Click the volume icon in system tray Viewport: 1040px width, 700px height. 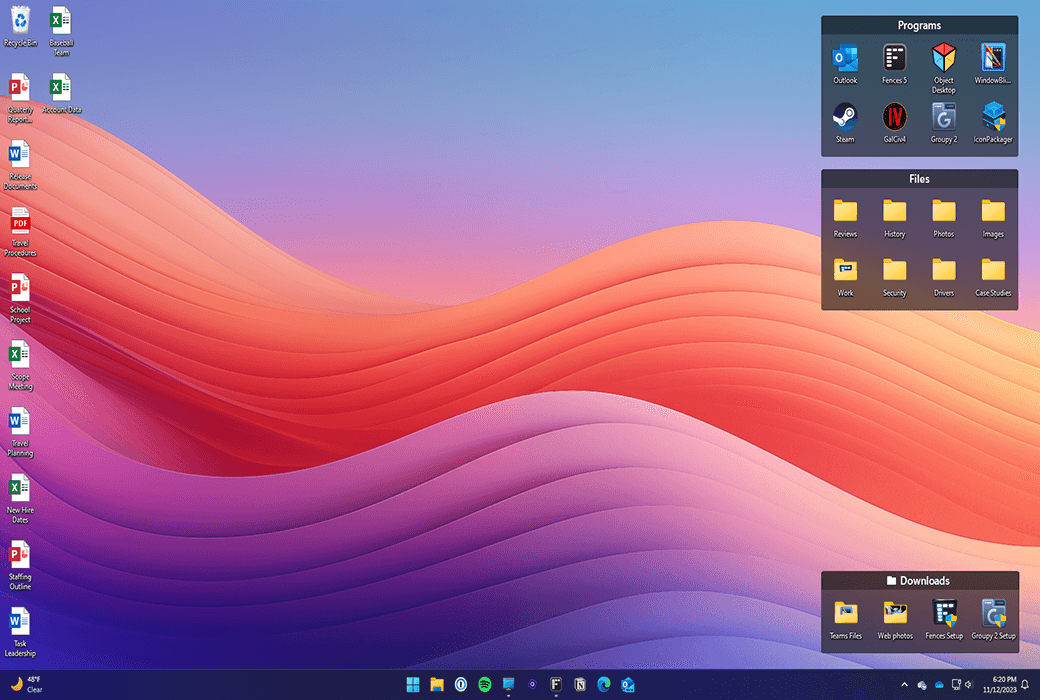969,685
